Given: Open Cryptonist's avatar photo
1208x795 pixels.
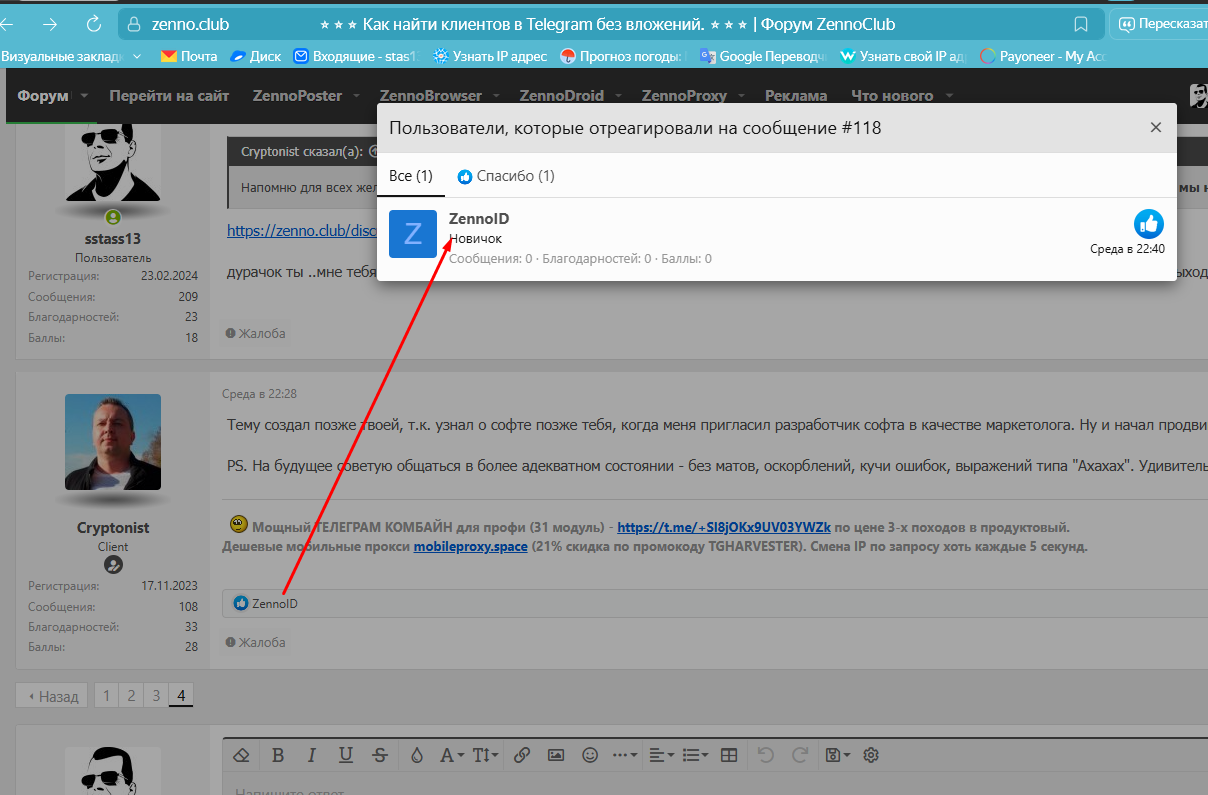Looking at the screenshot, I should coord(113,442).
